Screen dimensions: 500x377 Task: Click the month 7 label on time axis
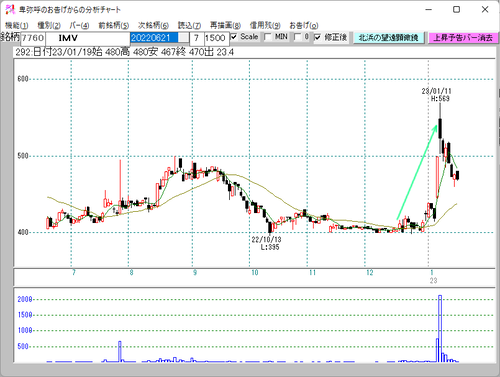coord(74,273)
